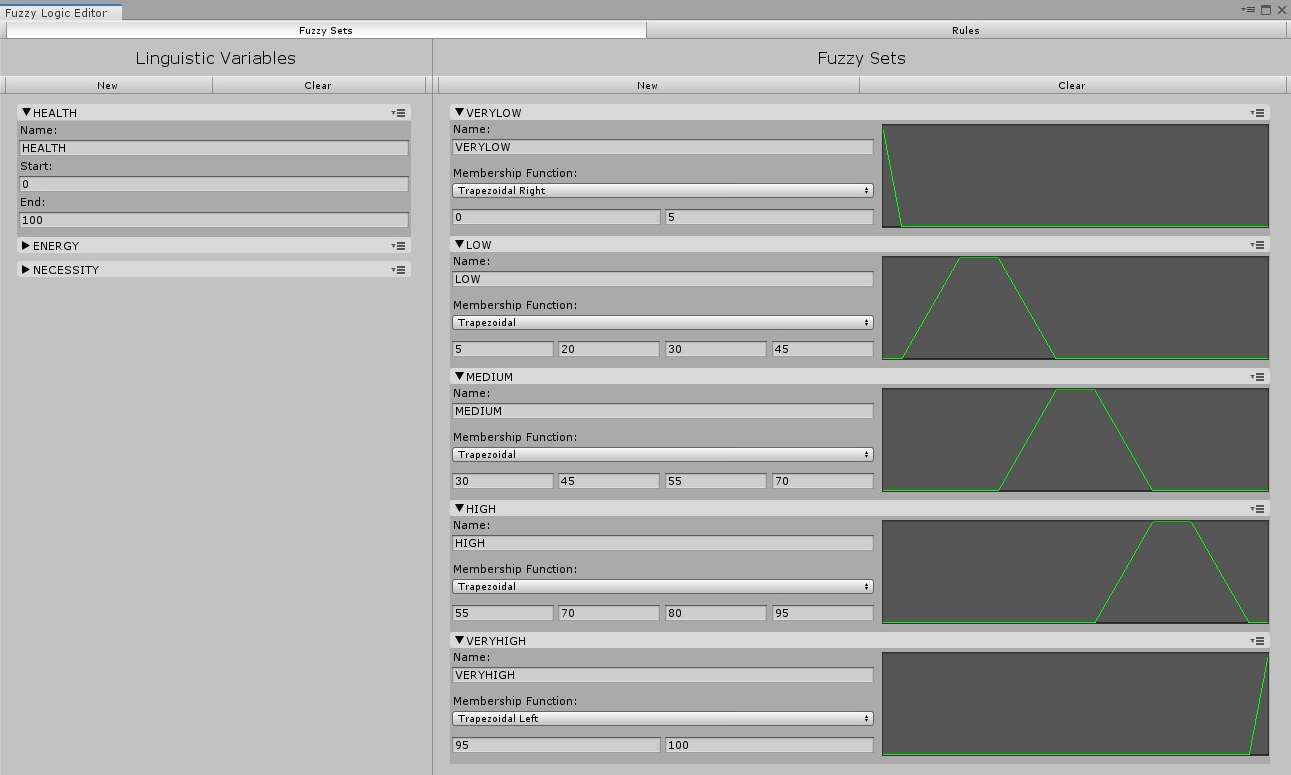Create a new fuzzy set with New
The image size is (1291, 775).
[x=647, y=85]
